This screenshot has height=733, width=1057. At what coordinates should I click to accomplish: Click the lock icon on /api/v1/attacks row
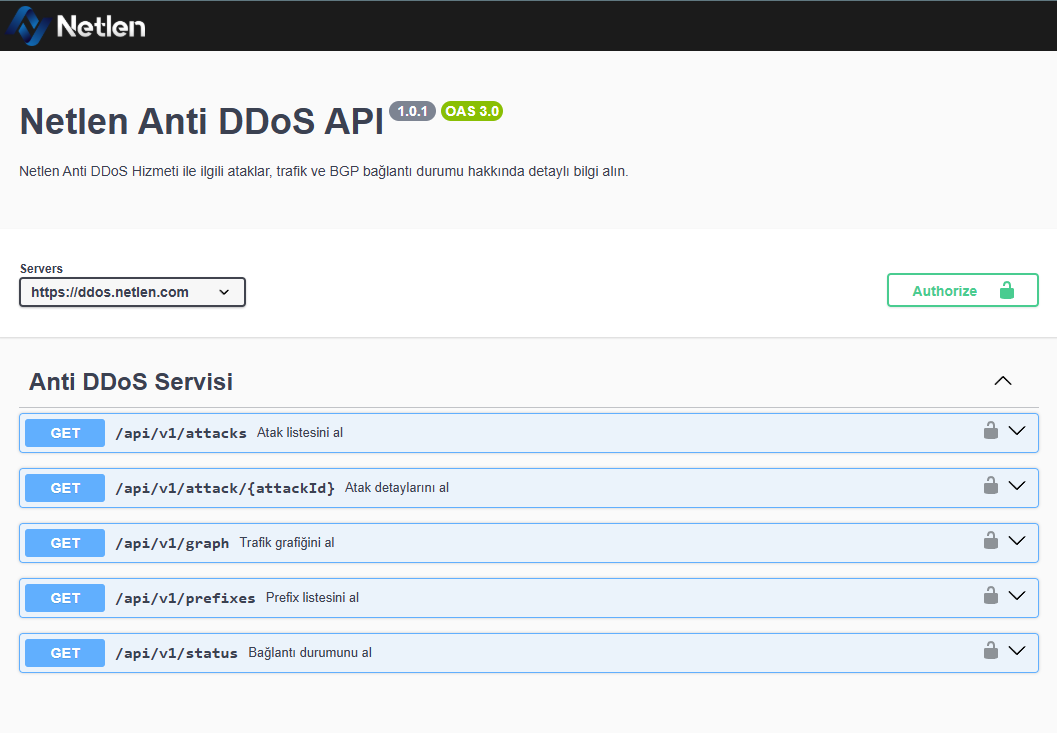click(x=990, y=430)
